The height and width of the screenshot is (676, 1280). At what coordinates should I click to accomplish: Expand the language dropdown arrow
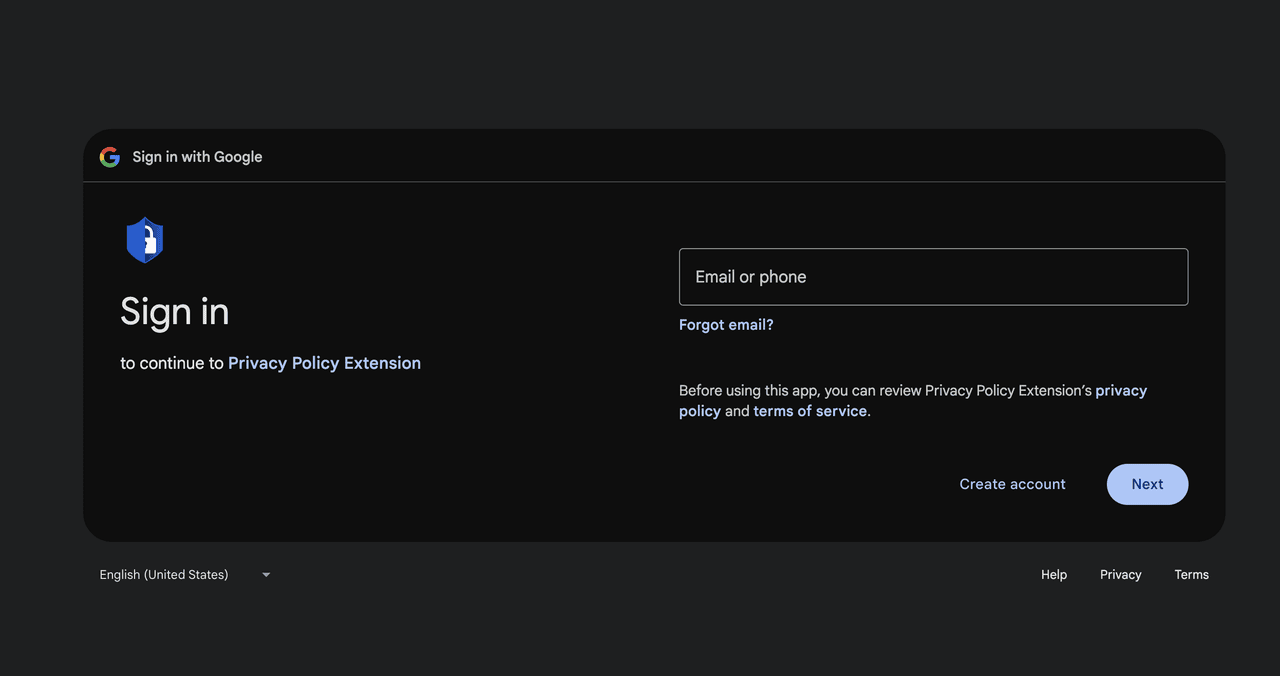(266, 575)
